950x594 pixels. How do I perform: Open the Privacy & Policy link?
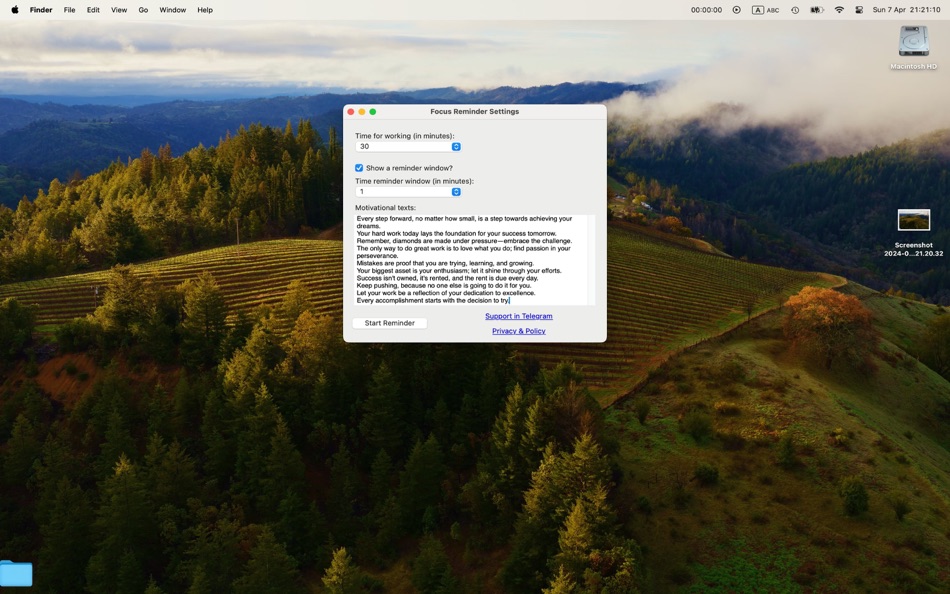coord(518,331)
